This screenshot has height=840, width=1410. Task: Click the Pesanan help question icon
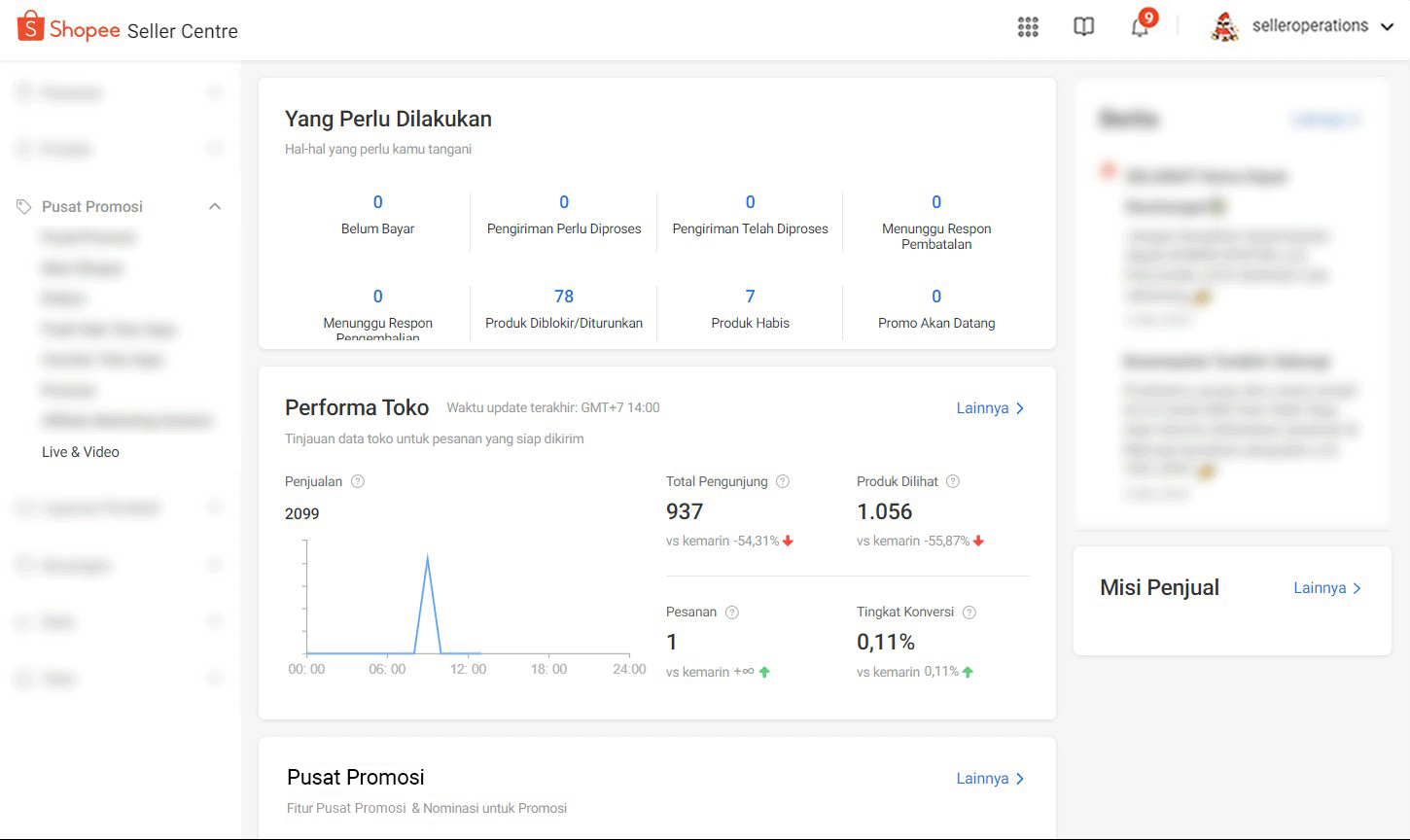732,612
